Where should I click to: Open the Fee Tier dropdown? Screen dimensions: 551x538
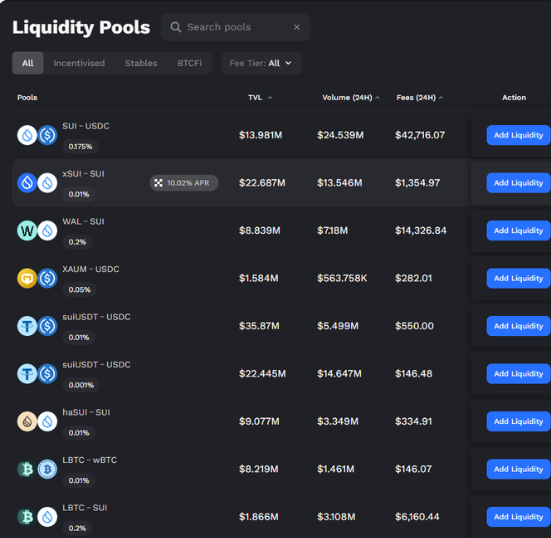pyautogui.click(x=262, y=63)
